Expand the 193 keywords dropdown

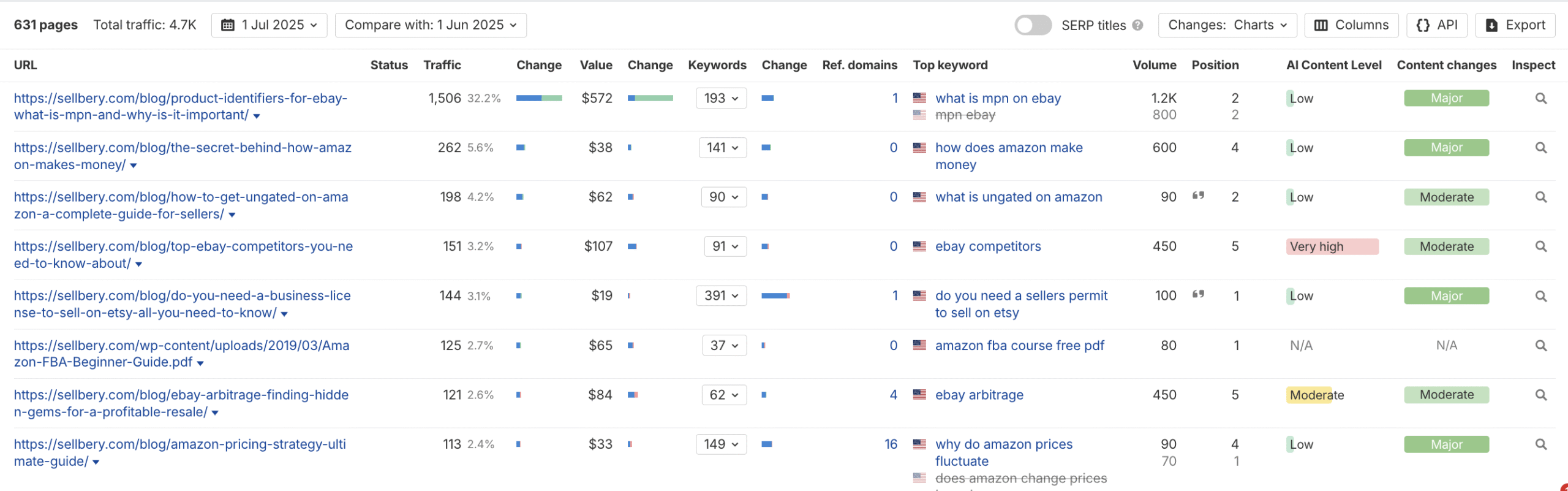pyautogui.click(x=721, y=99)
